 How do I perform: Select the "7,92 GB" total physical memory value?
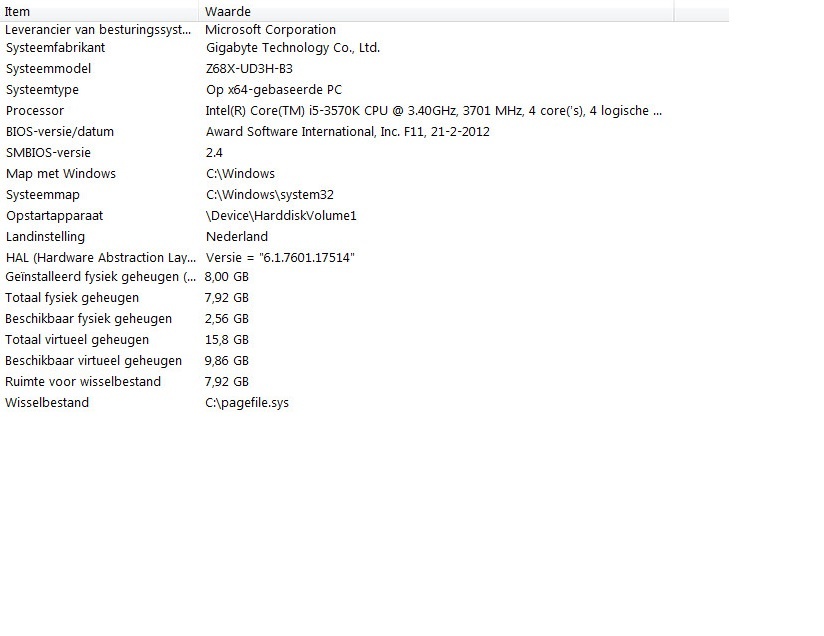(226, 298)
